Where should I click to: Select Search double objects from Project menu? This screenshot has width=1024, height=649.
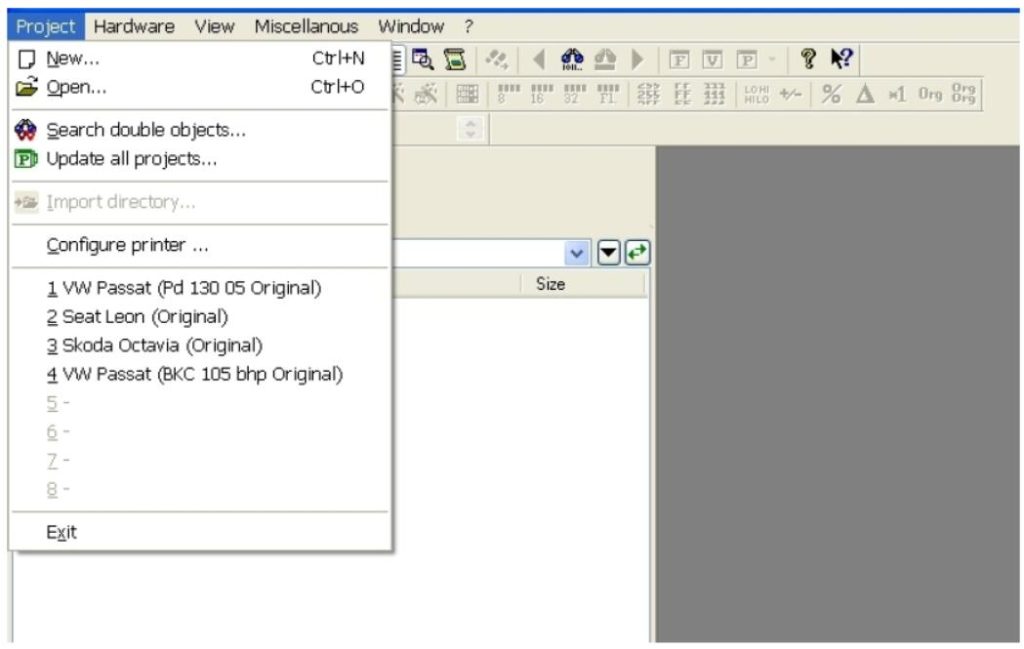pyautogui.click(x=147, y=130)
